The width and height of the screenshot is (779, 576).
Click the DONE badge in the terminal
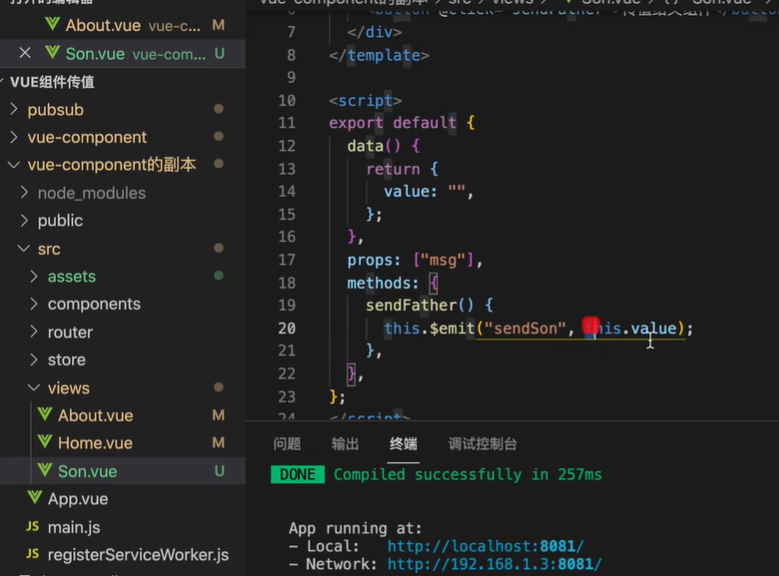click(298, 474)
